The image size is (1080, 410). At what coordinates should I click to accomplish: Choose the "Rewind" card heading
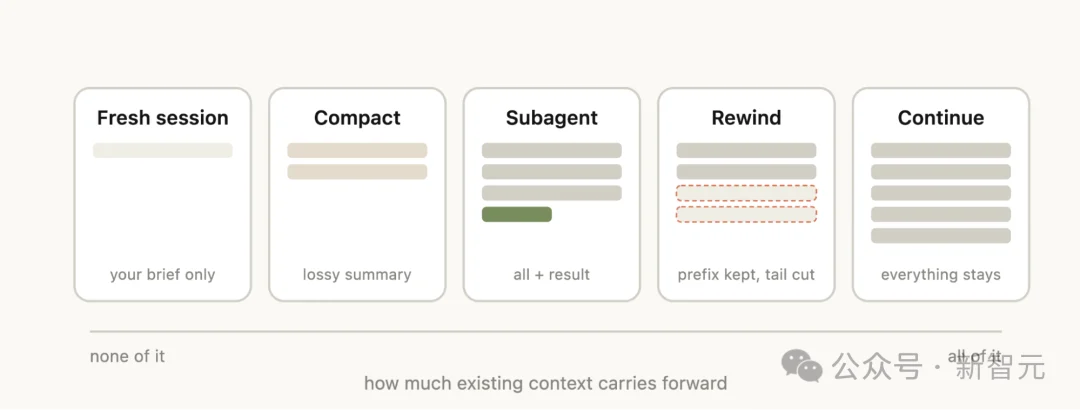pyautogui.click(x=746, y=118)
